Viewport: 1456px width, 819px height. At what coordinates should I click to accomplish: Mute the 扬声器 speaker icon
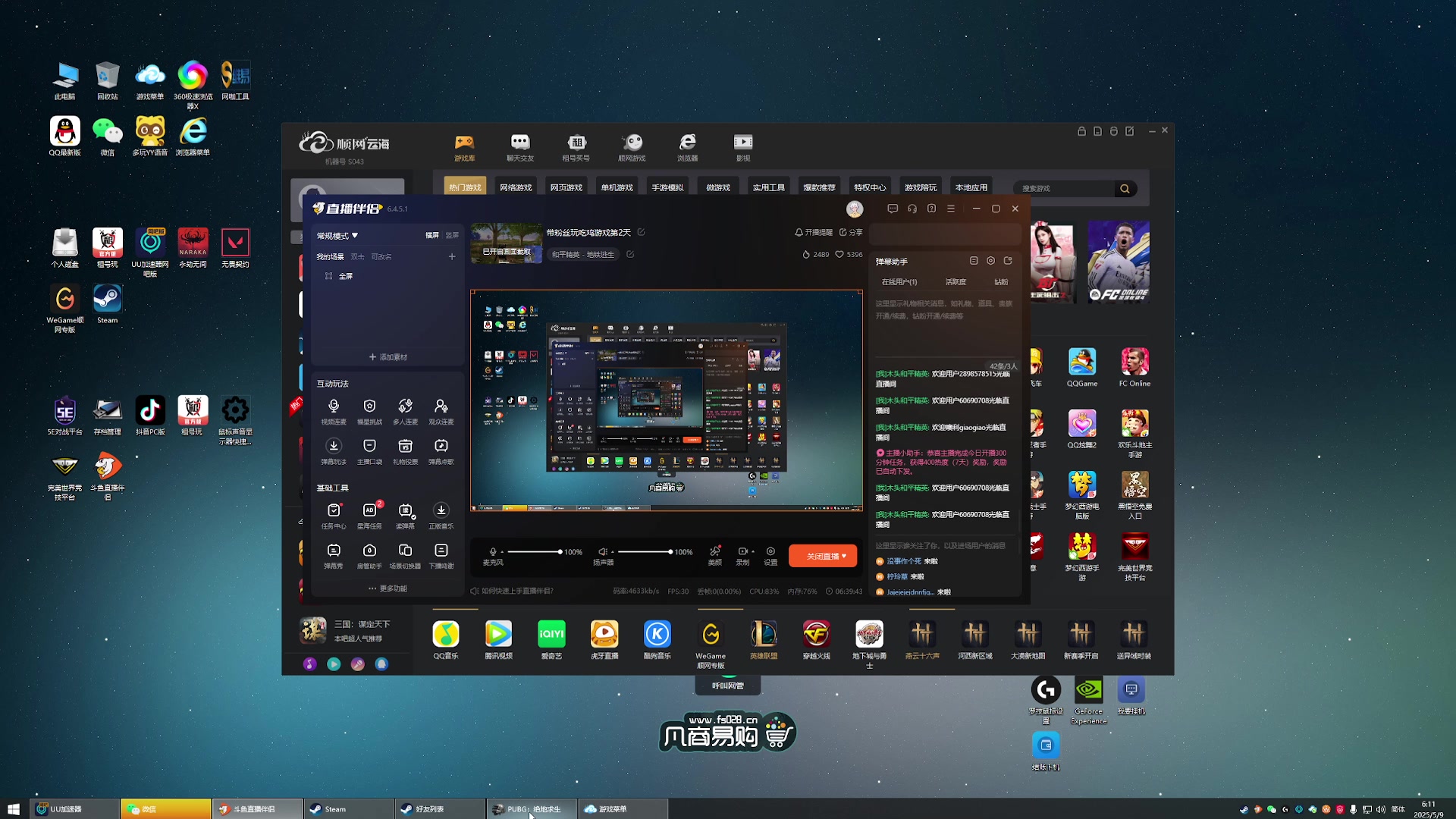click(602, 552)
